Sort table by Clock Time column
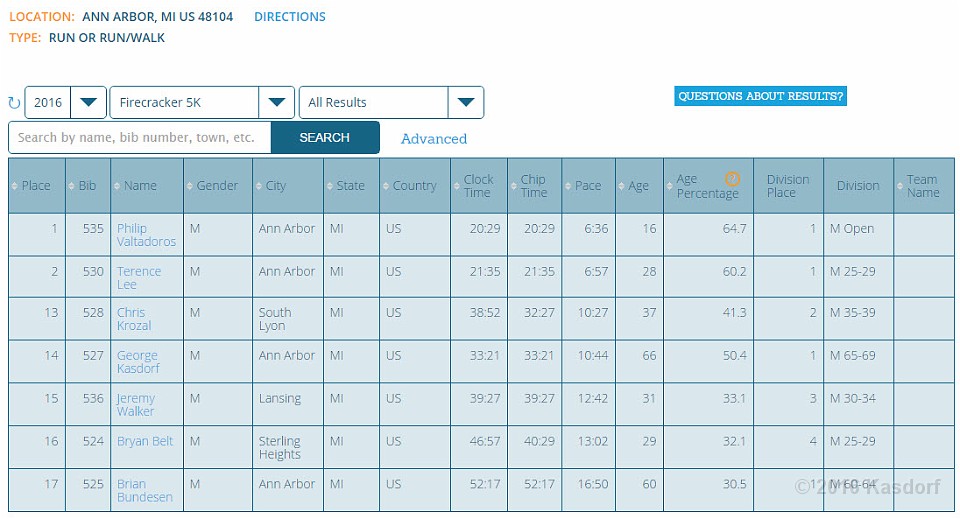 click(478, 186)
